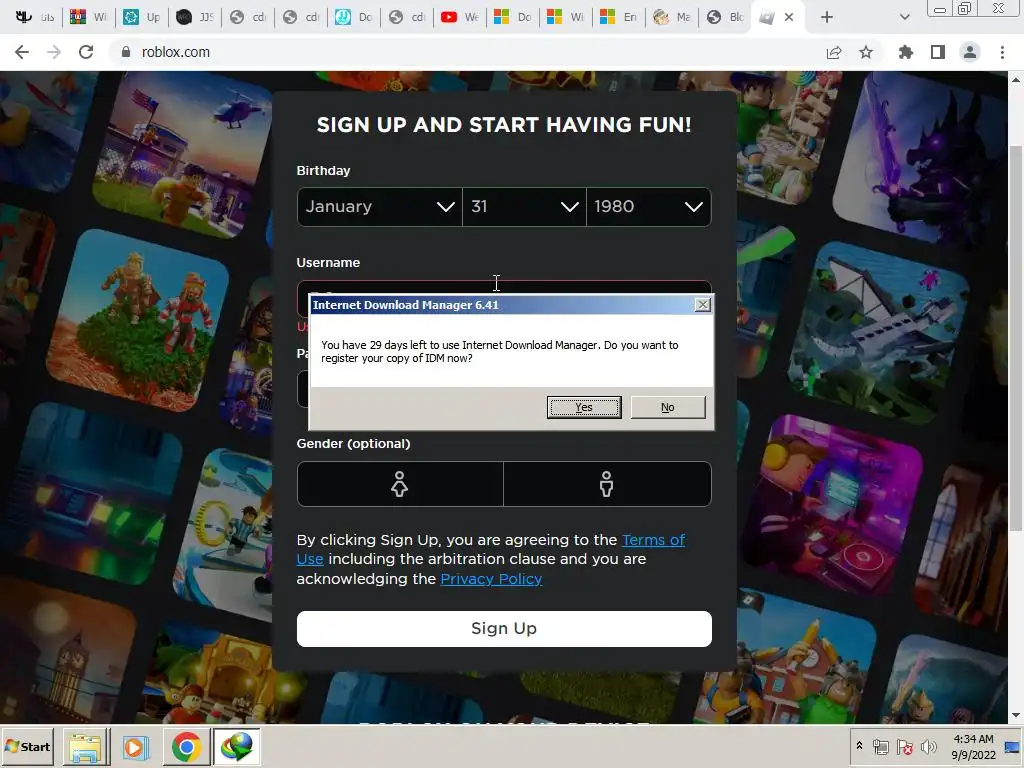1024x768 pixels.
Task: Go back to the previous page
Action: [x=22, y=52]
